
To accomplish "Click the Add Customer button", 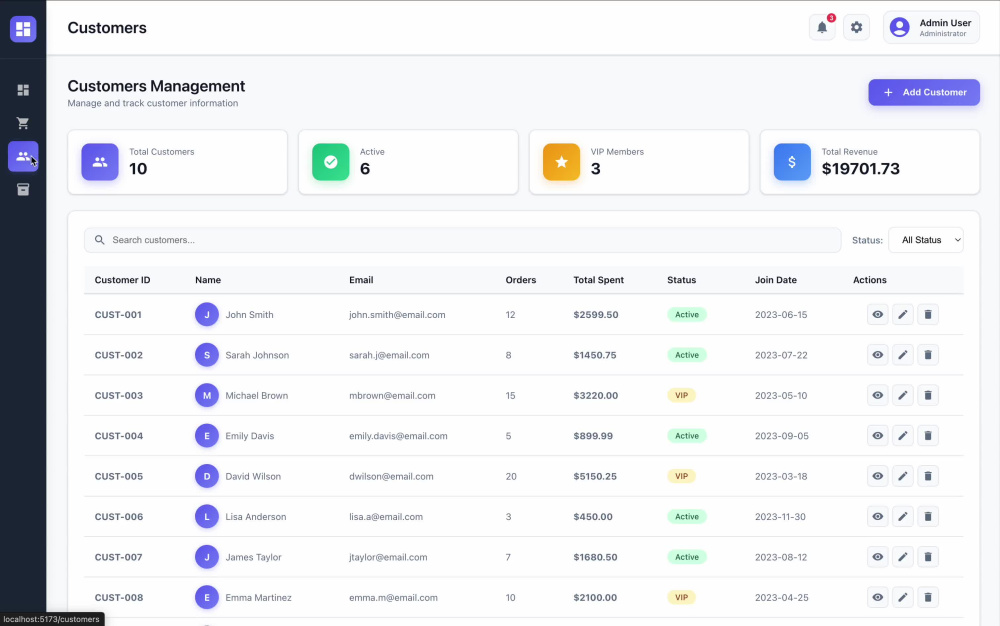I will 923,92.
